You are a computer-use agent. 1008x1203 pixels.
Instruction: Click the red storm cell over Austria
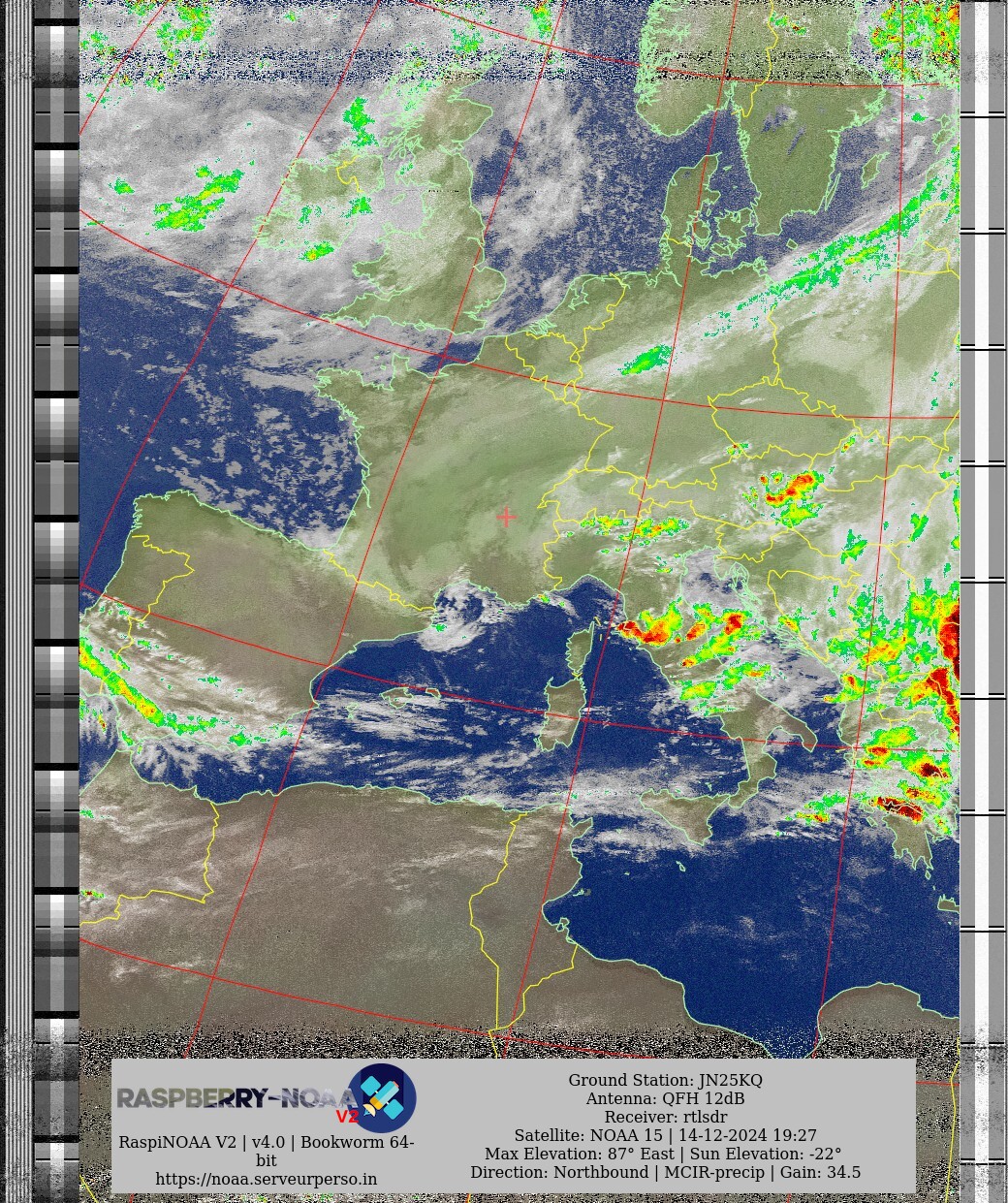pos(793,488)
